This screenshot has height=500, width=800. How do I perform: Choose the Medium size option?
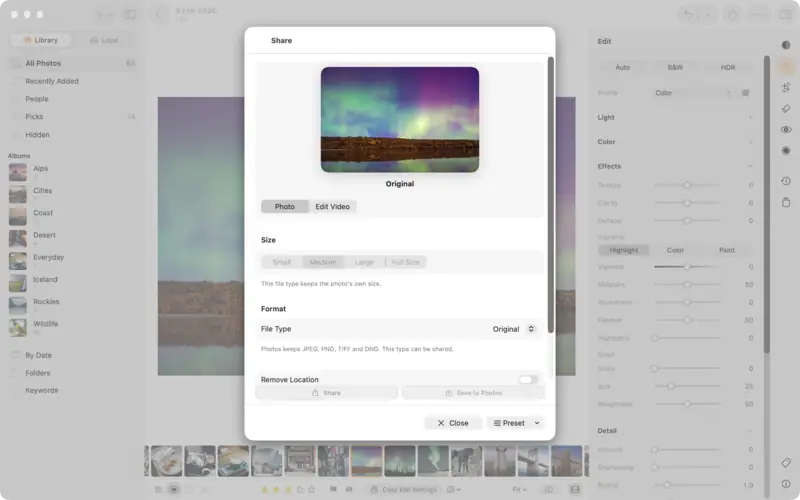pos(323,262)
